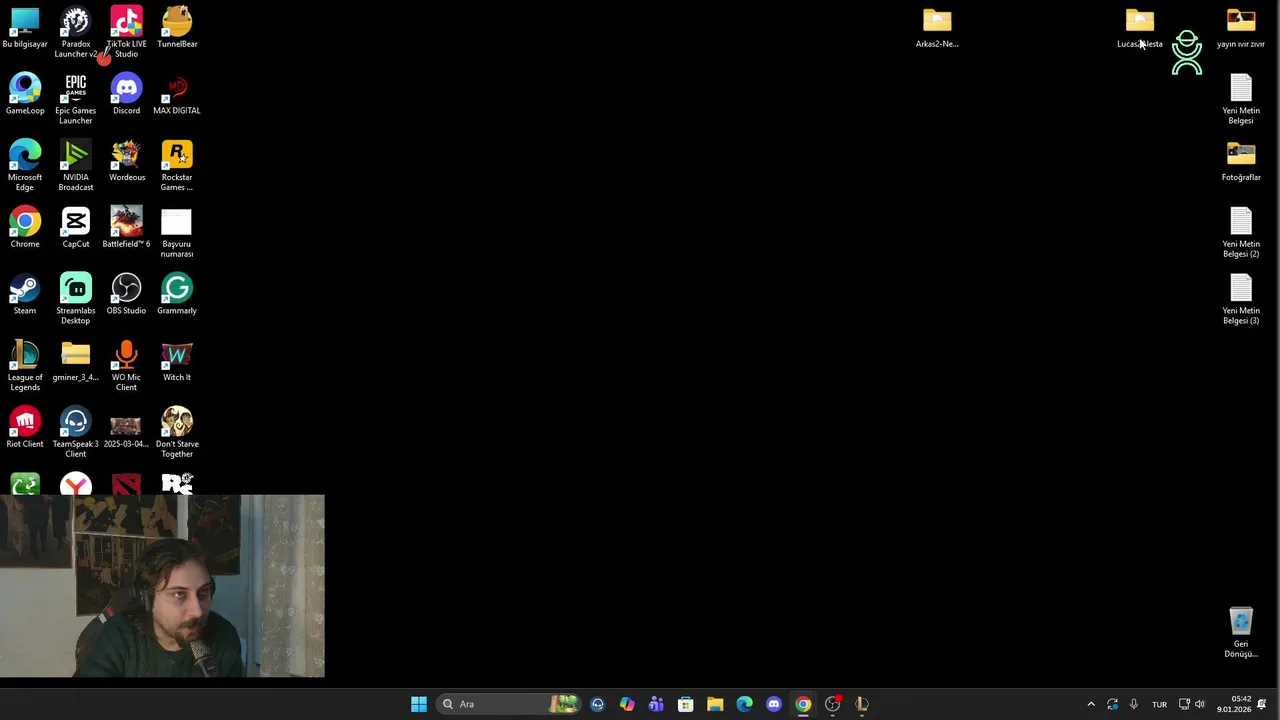Select Battlefield 6 desktop shortcut
1280x720 pixels.
126,227
